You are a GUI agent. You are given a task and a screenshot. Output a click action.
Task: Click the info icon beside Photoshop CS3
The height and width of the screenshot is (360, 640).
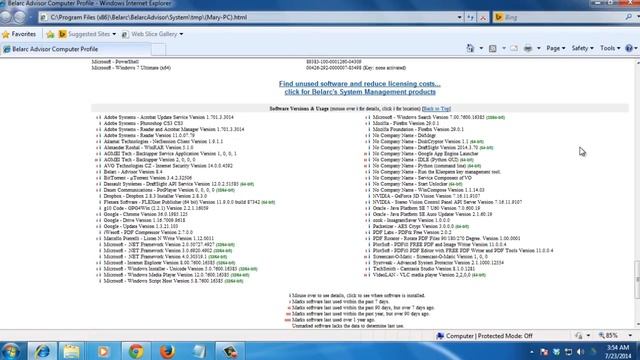pyautogui.click(x=100, y=123)
